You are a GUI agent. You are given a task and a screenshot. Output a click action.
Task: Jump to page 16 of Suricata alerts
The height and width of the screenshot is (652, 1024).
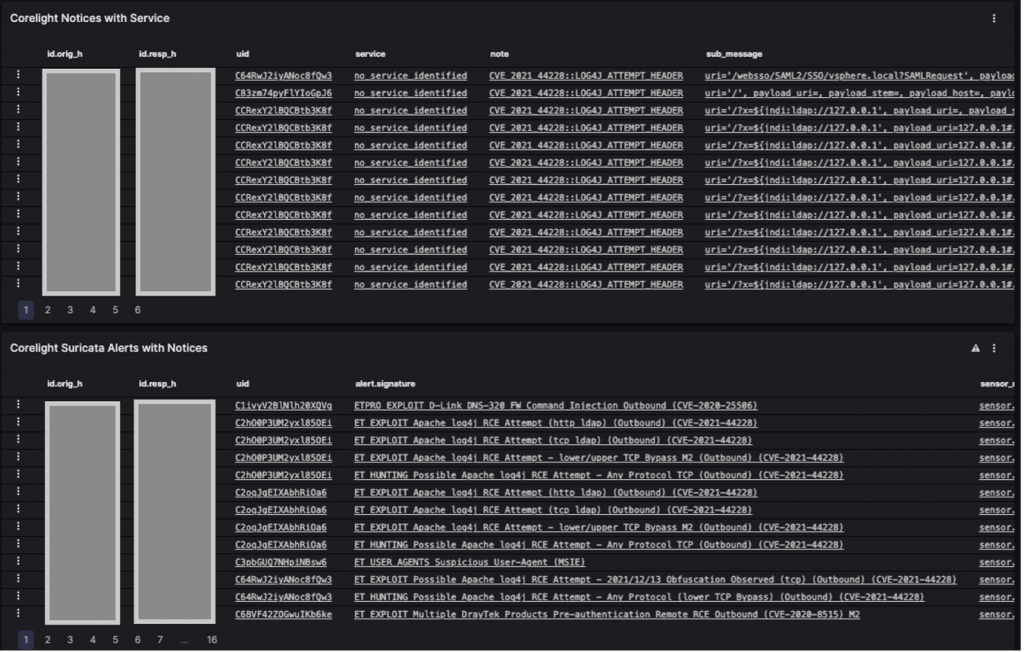click(212, 640)
